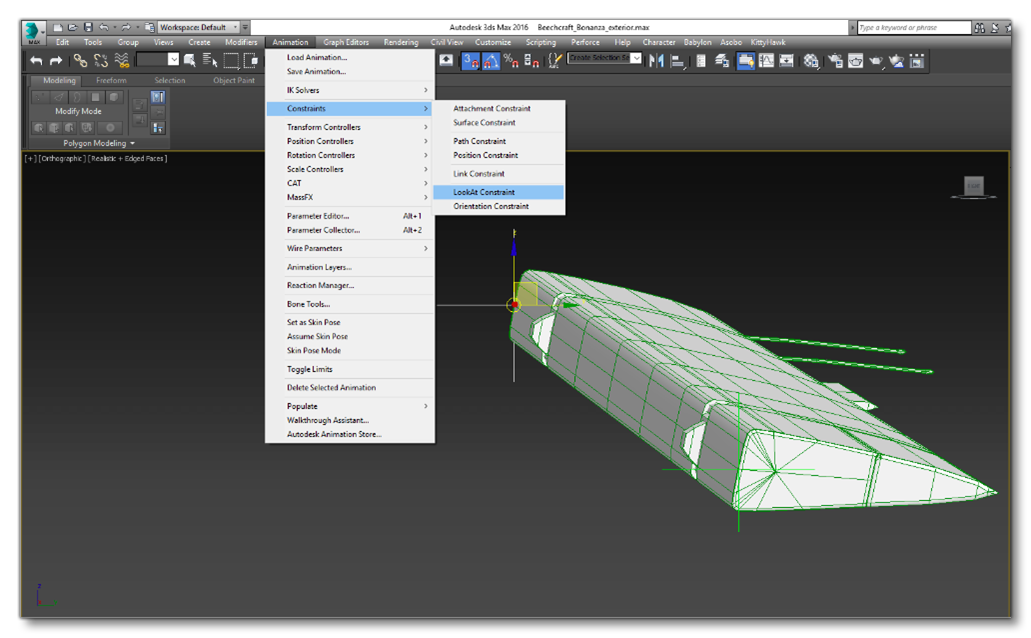Viewport: 1031px width, 638px height.
Task: Activate the Select Object arrow tool
Action: [191, 61]
